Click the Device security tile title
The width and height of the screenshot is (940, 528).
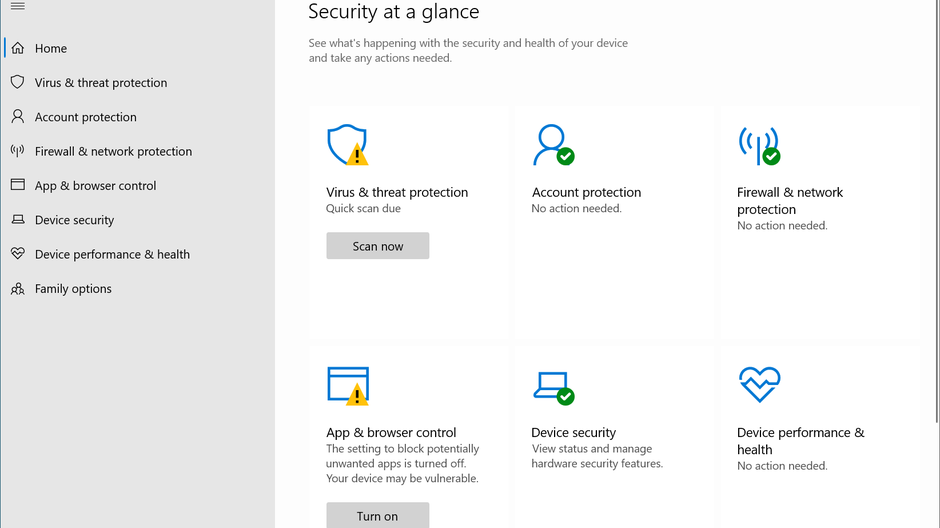pyautogui.click(x=573, y=433)
